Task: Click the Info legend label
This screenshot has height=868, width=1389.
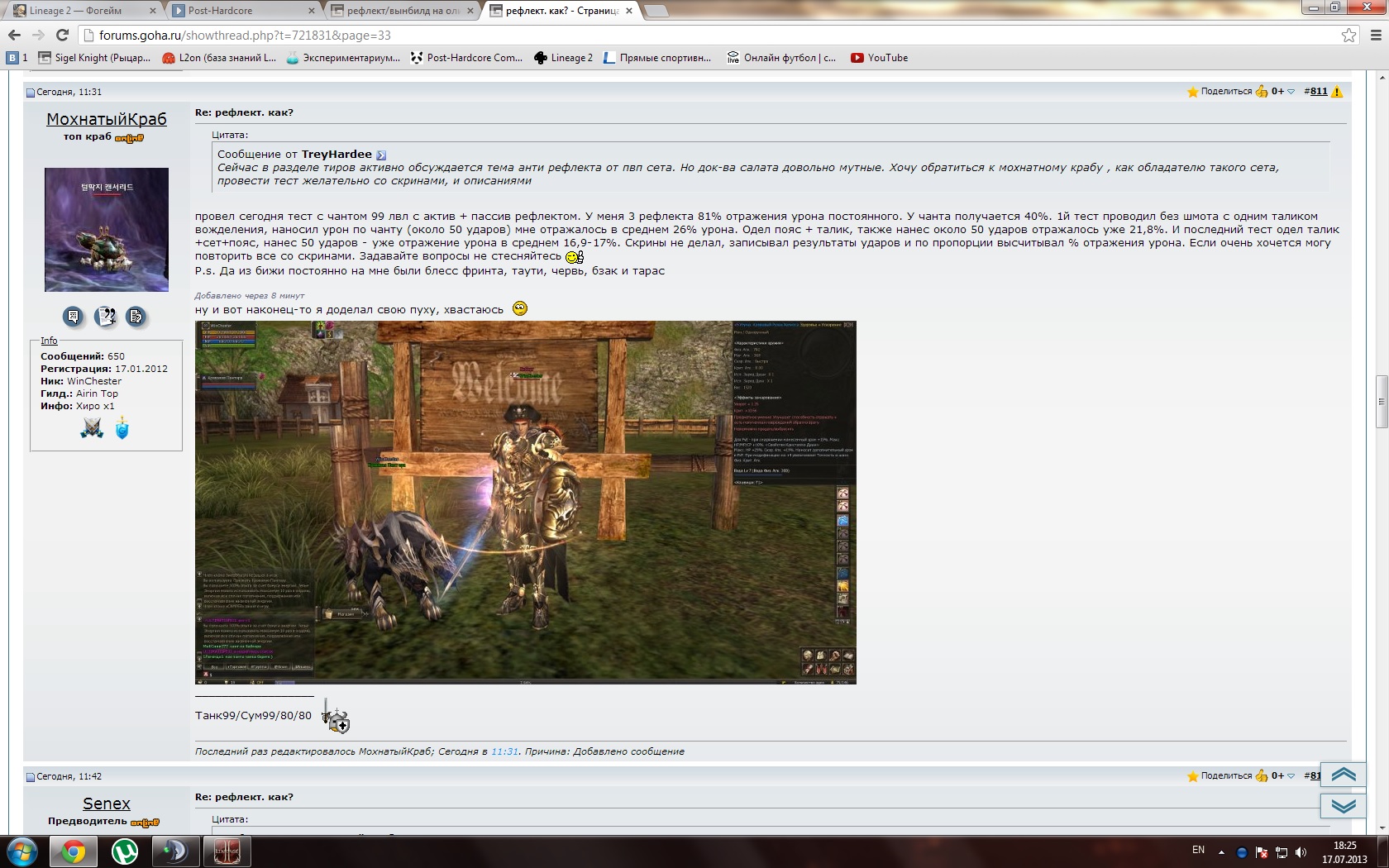Action: pos(49,341)
